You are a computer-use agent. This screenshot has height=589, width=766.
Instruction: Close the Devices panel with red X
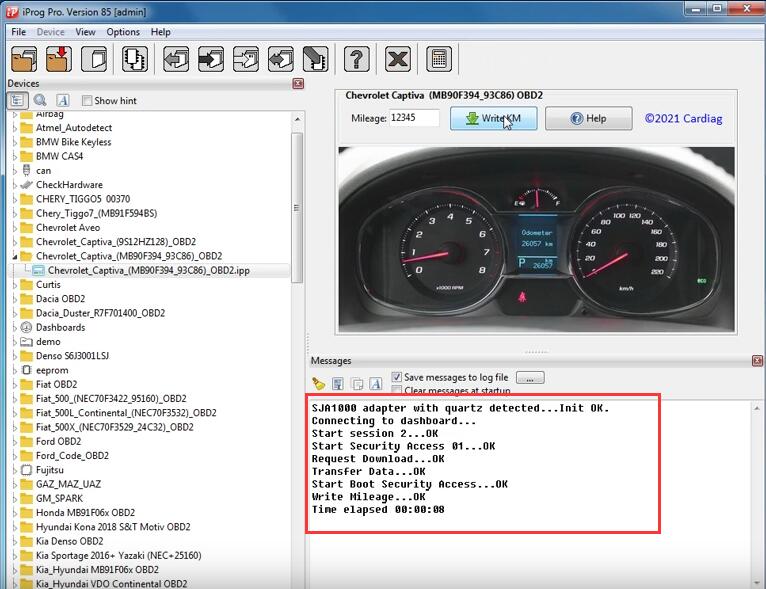click(x=298, y=84)
